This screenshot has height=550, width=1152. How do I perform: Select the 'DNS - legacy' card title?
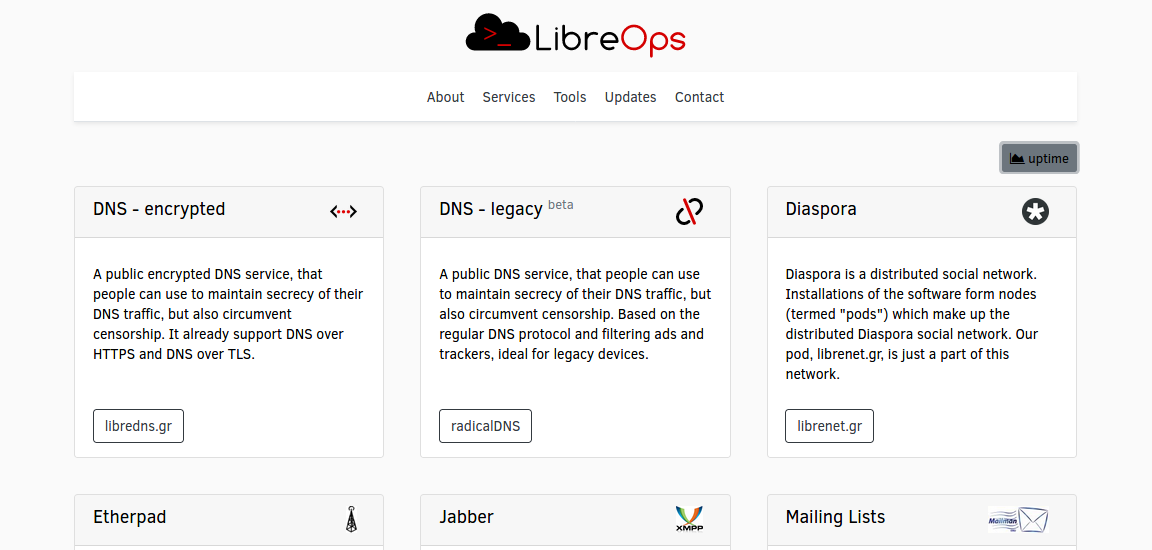[491, 209]
